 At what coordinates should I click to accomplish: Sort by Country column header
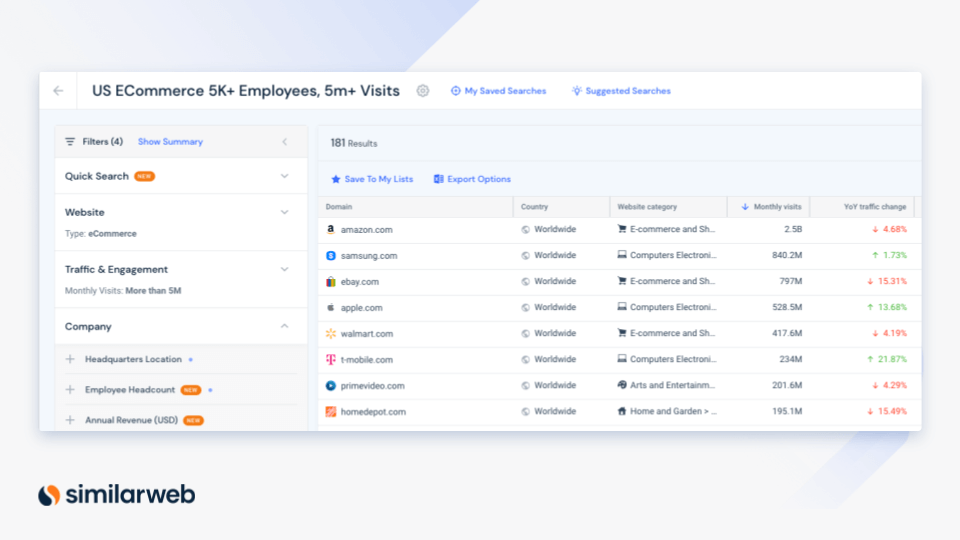534,207
